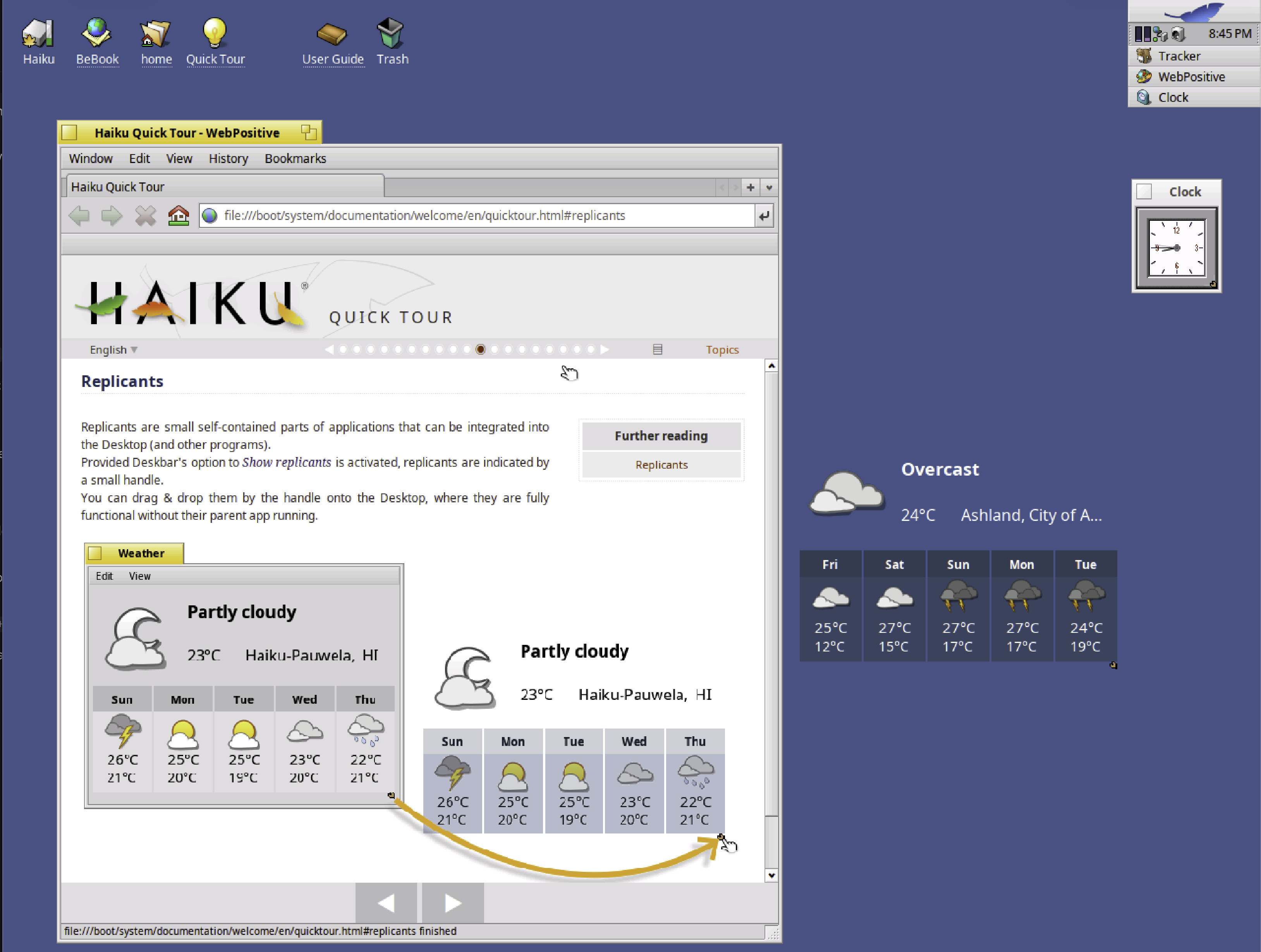Click the page's vertical scrollbar thumb
This screenshot has height=952, width=1261.
click(771, 595)
